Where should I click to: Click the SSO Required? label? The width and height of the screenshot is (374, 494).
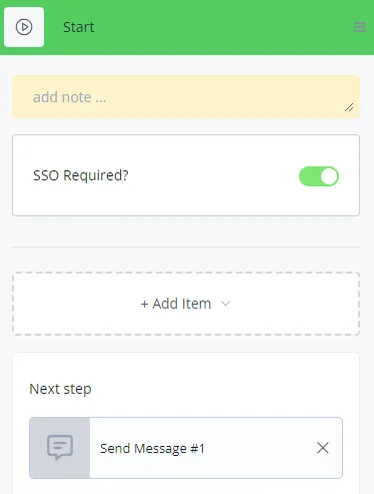(81, 175)
